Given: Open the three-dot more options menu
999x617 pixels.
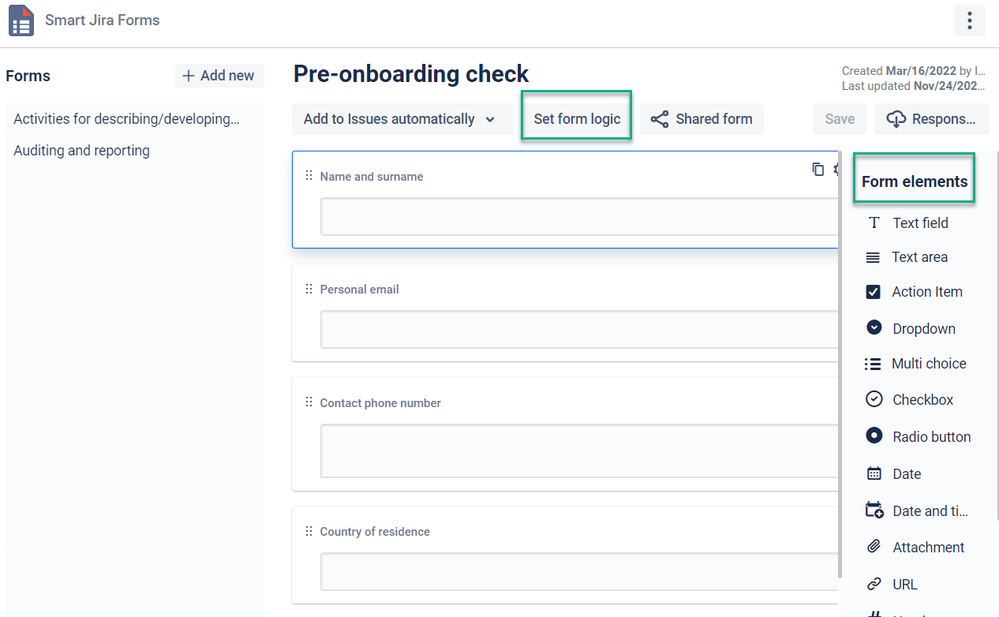Looking at the screenshot, I should [968, 20].
